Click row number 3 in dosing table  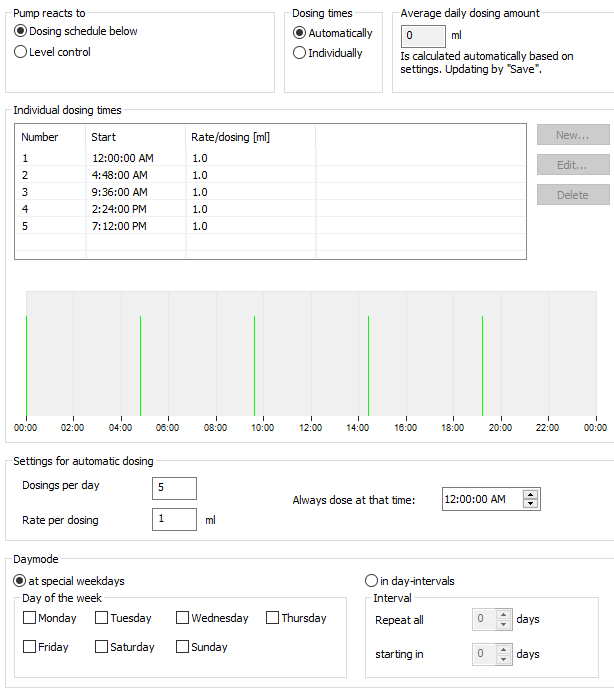(x=25, y=192)
